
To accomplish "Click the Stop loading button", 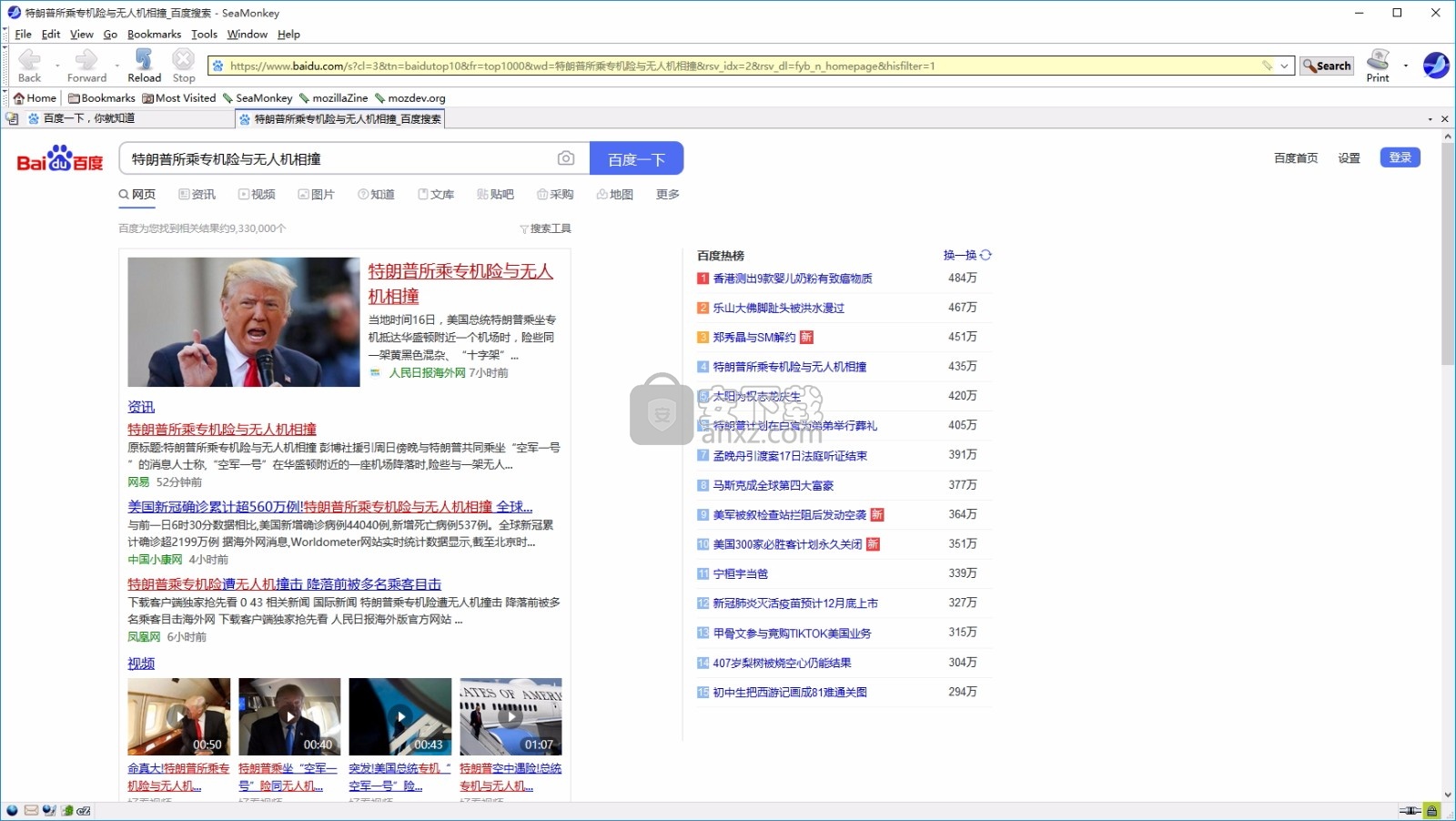I will (184, 66).
